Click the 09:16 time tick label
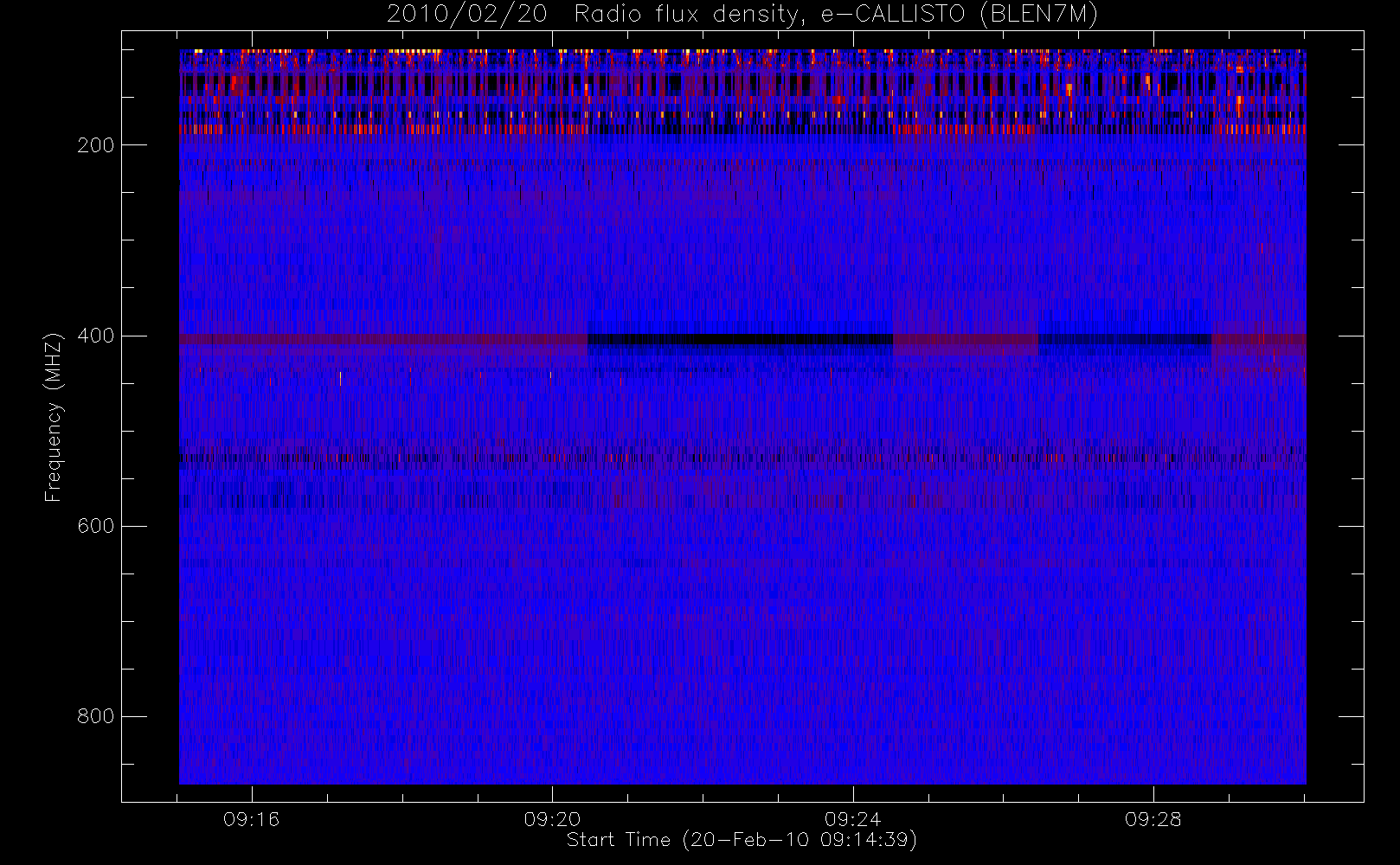This screenshot has width=1400, height=865. pyautogui.click(x=252, y=819)
